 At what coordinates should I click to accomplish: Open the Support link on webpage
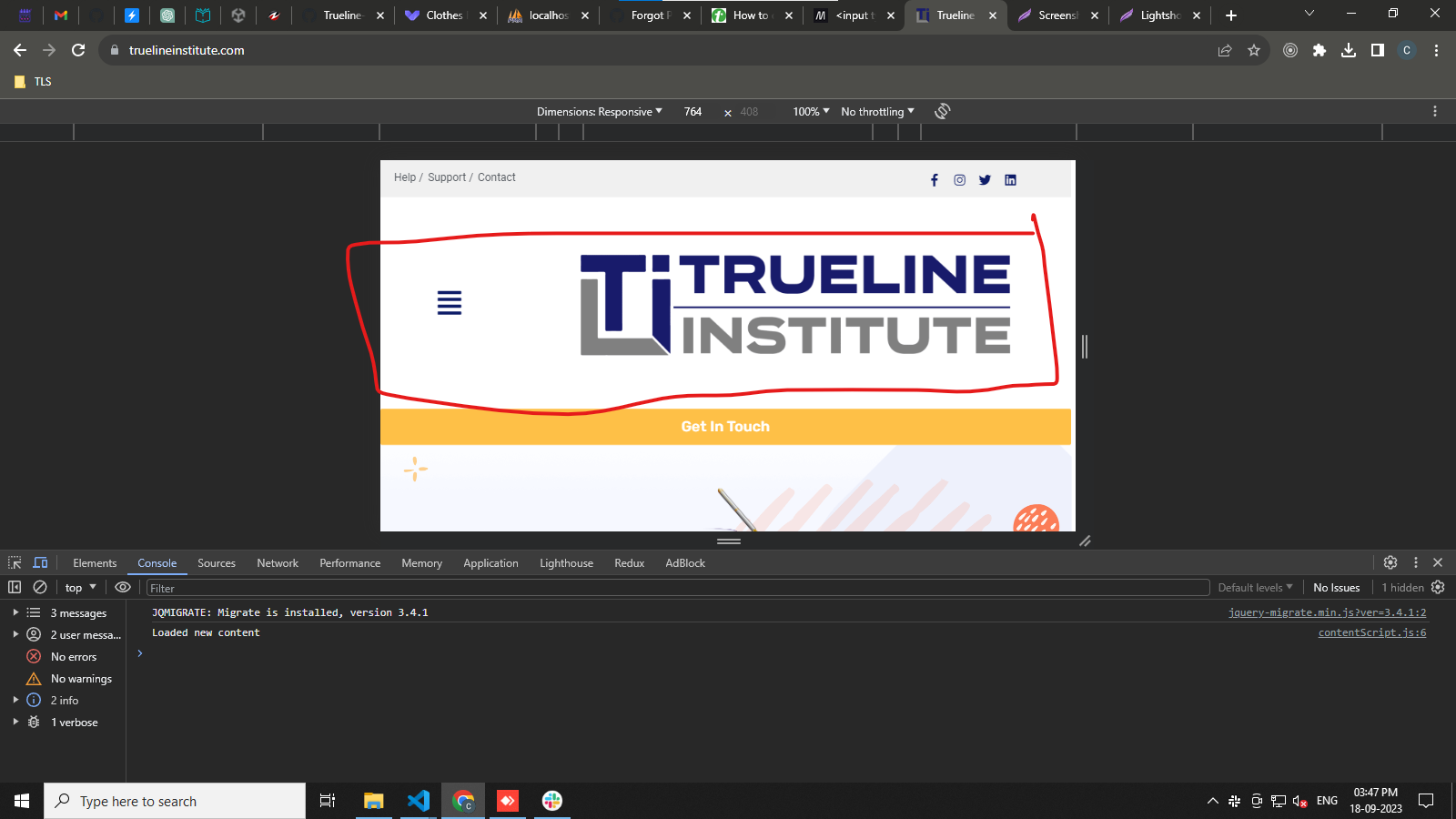pos(447,177)
